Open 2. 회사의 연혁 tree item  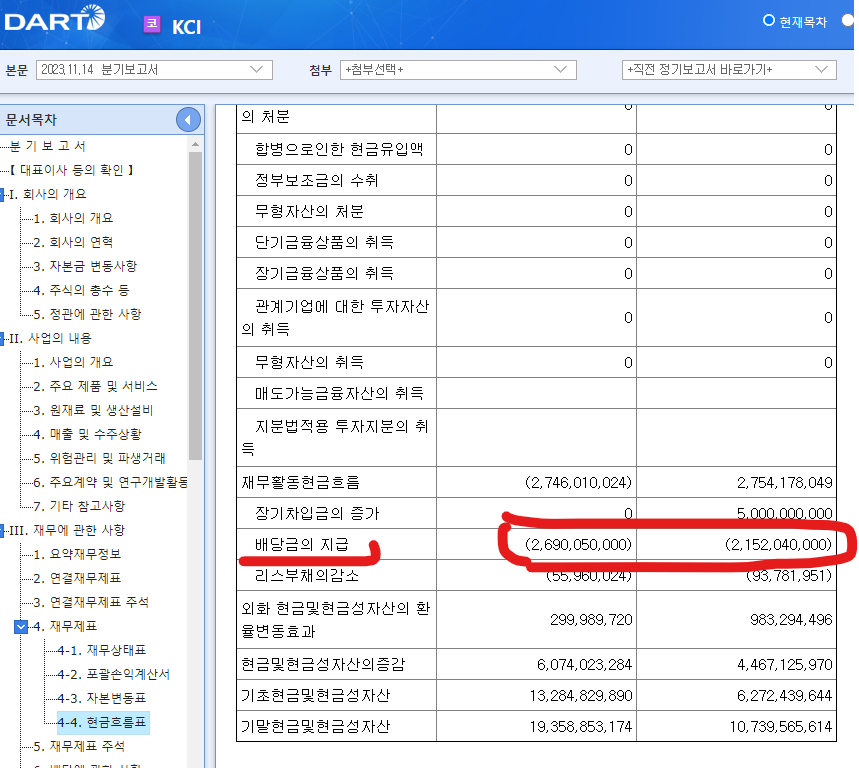click(73, 242)
